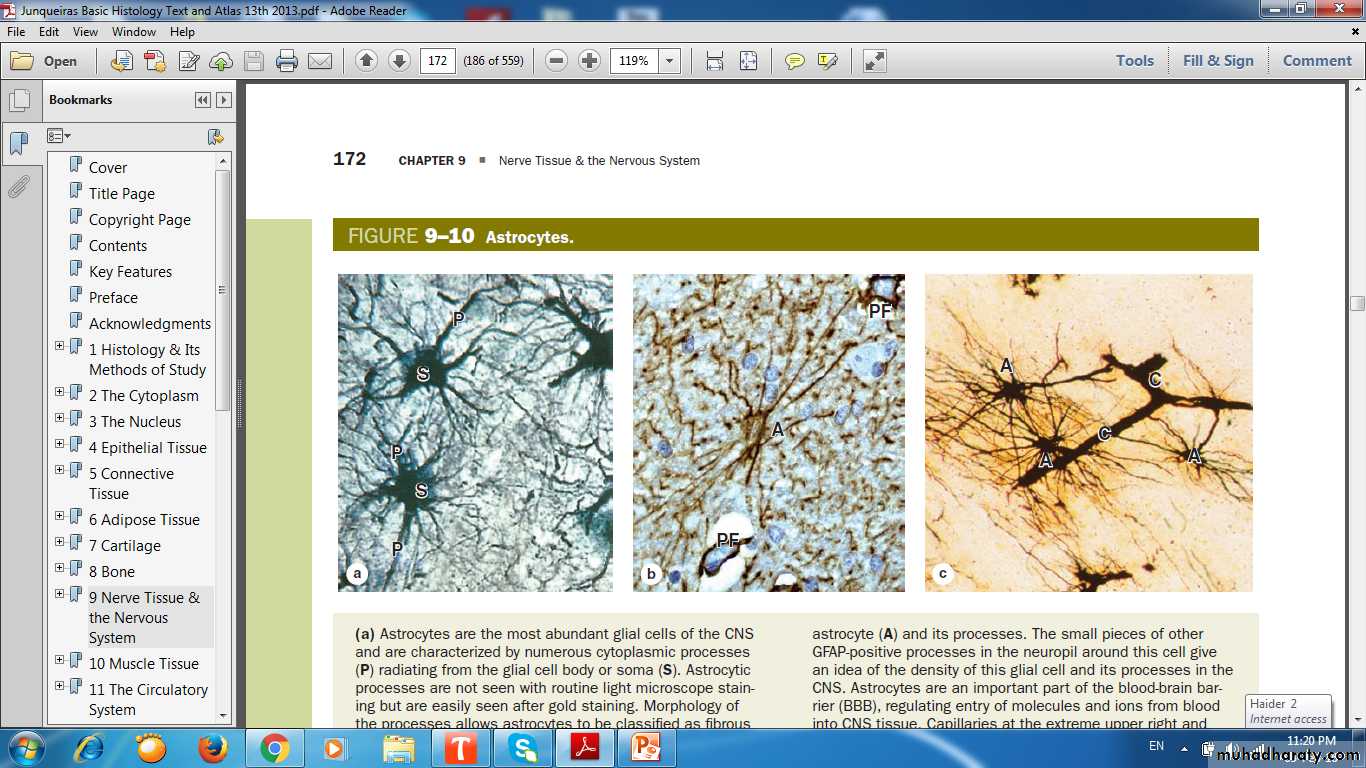Open the Attachments paperclip panel
Image resolution: width=1366 pixels, height=768 pixels.
click(19, 187)
